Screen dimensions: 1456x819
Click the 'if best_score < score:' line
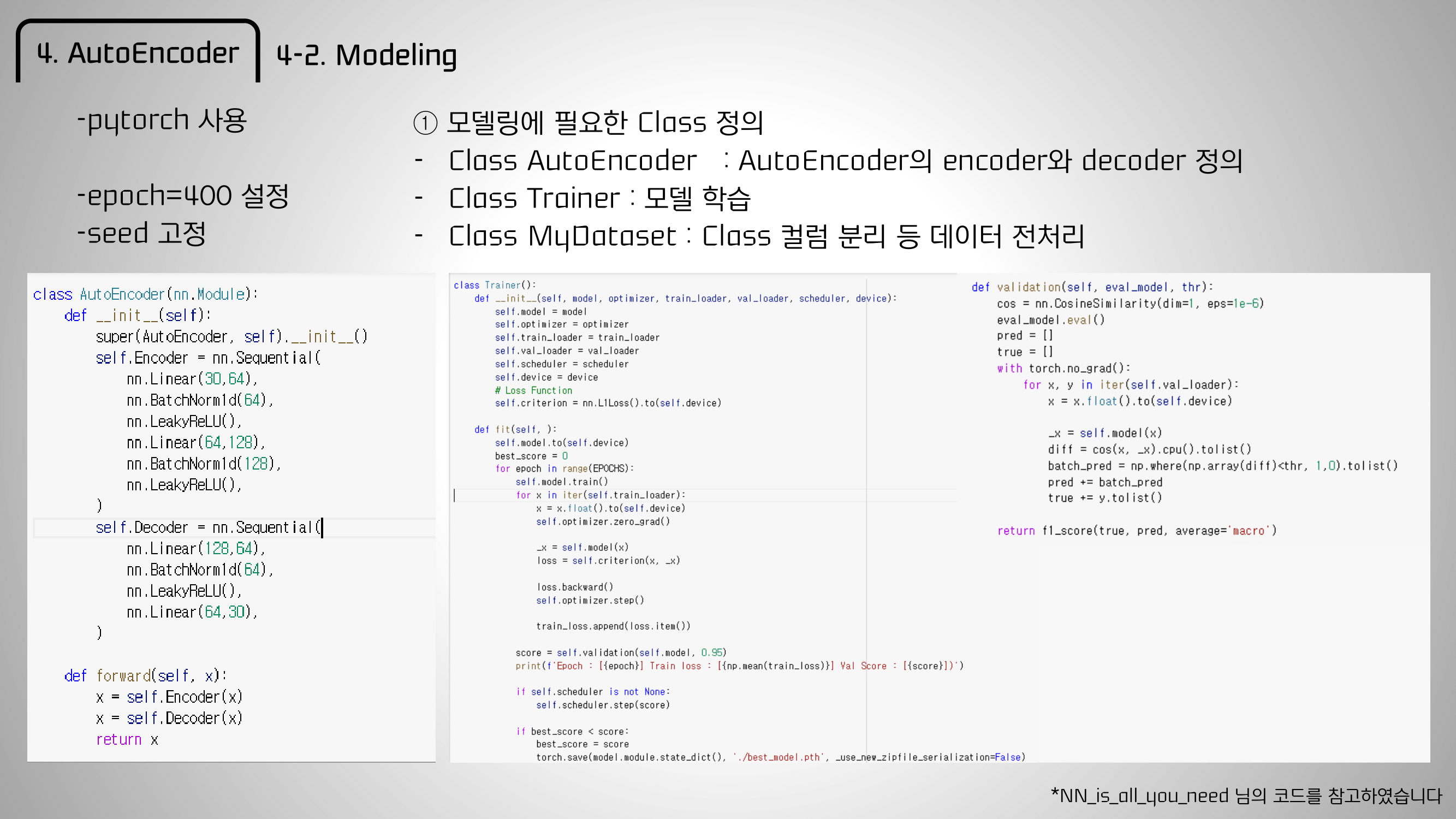coord(572,732)
